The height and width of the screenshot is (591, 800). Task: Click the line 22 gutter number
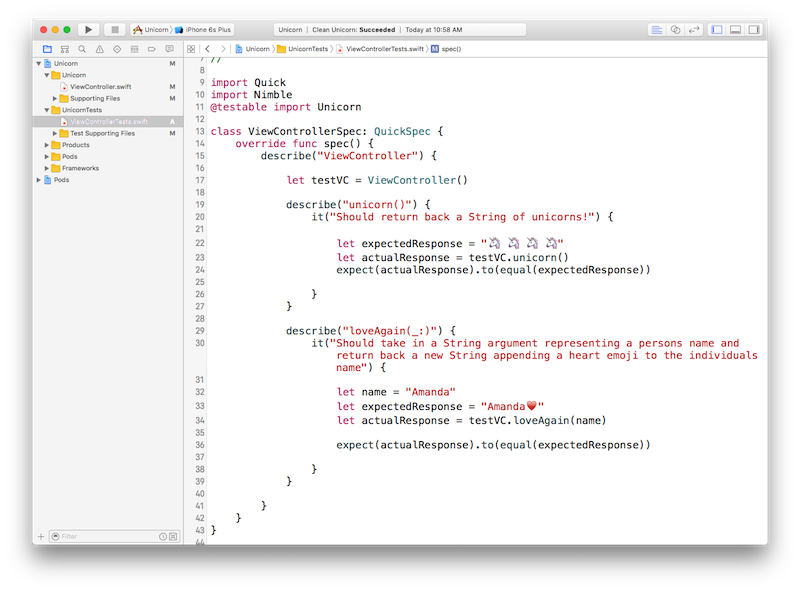pyautogui.click(x=199, y=243)
